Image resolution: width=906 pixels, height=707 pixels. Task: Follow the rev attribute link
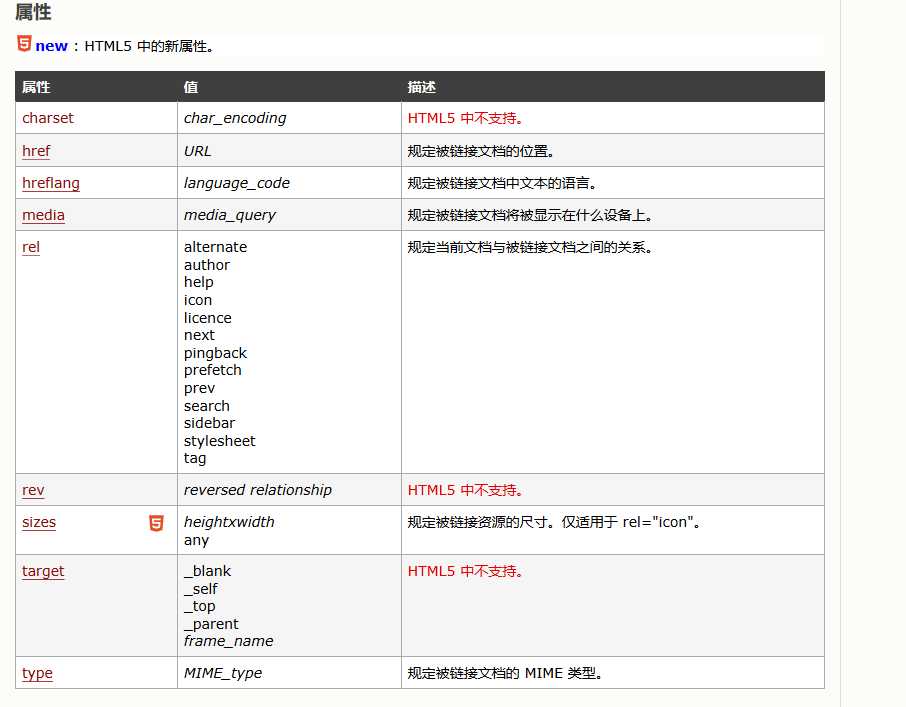(x=33, y=490)
